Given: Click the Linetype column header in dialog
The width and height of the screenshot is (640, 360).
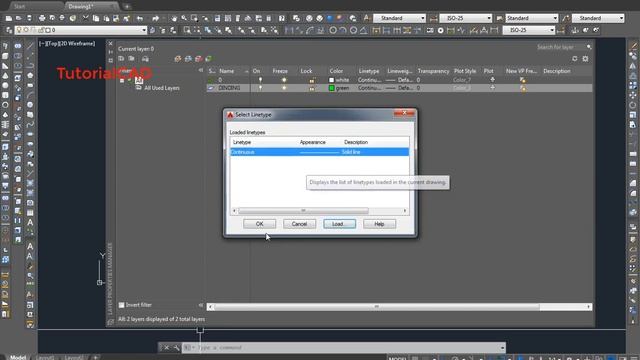Looking at the screenshot, I should (x=242, y=142).
